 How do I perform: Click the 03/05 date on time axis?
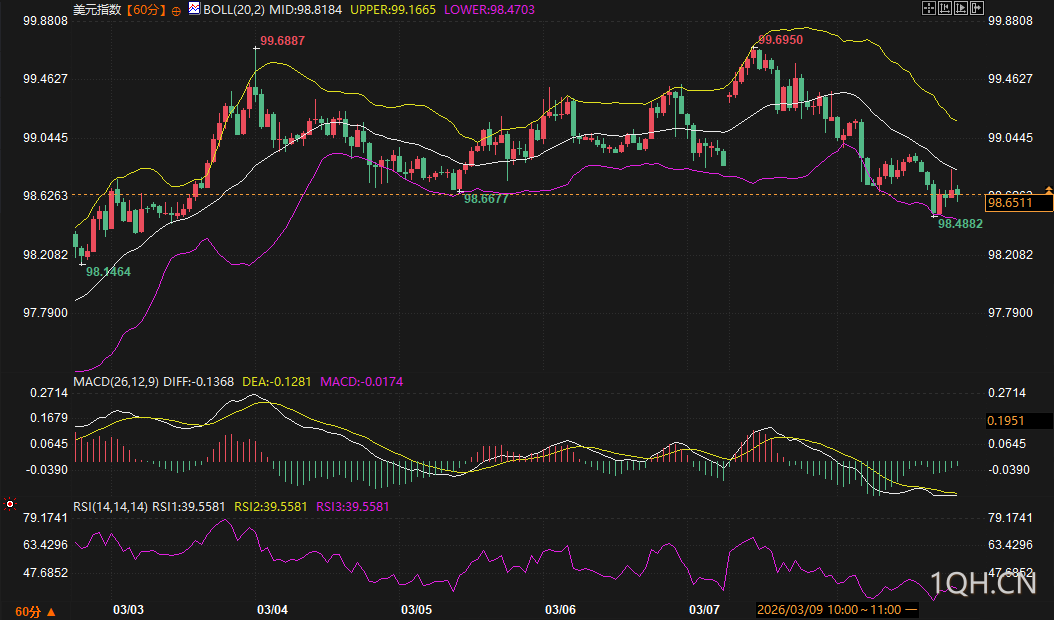[x=416, y=609]
